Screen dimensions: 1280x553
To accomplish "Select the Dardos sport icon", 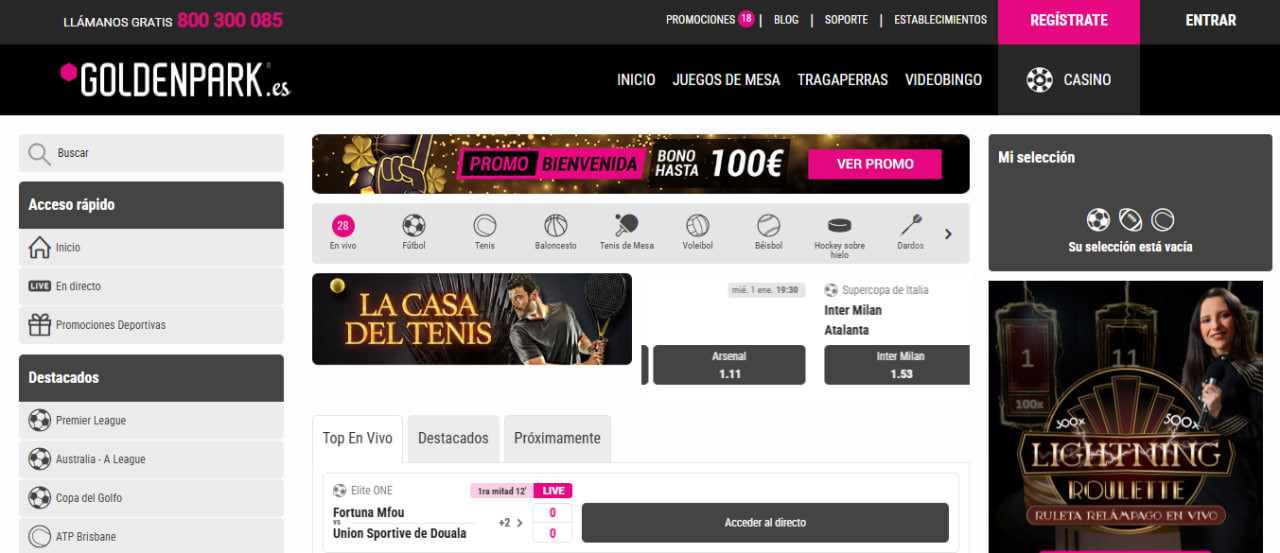I will (x=910, y=225).
